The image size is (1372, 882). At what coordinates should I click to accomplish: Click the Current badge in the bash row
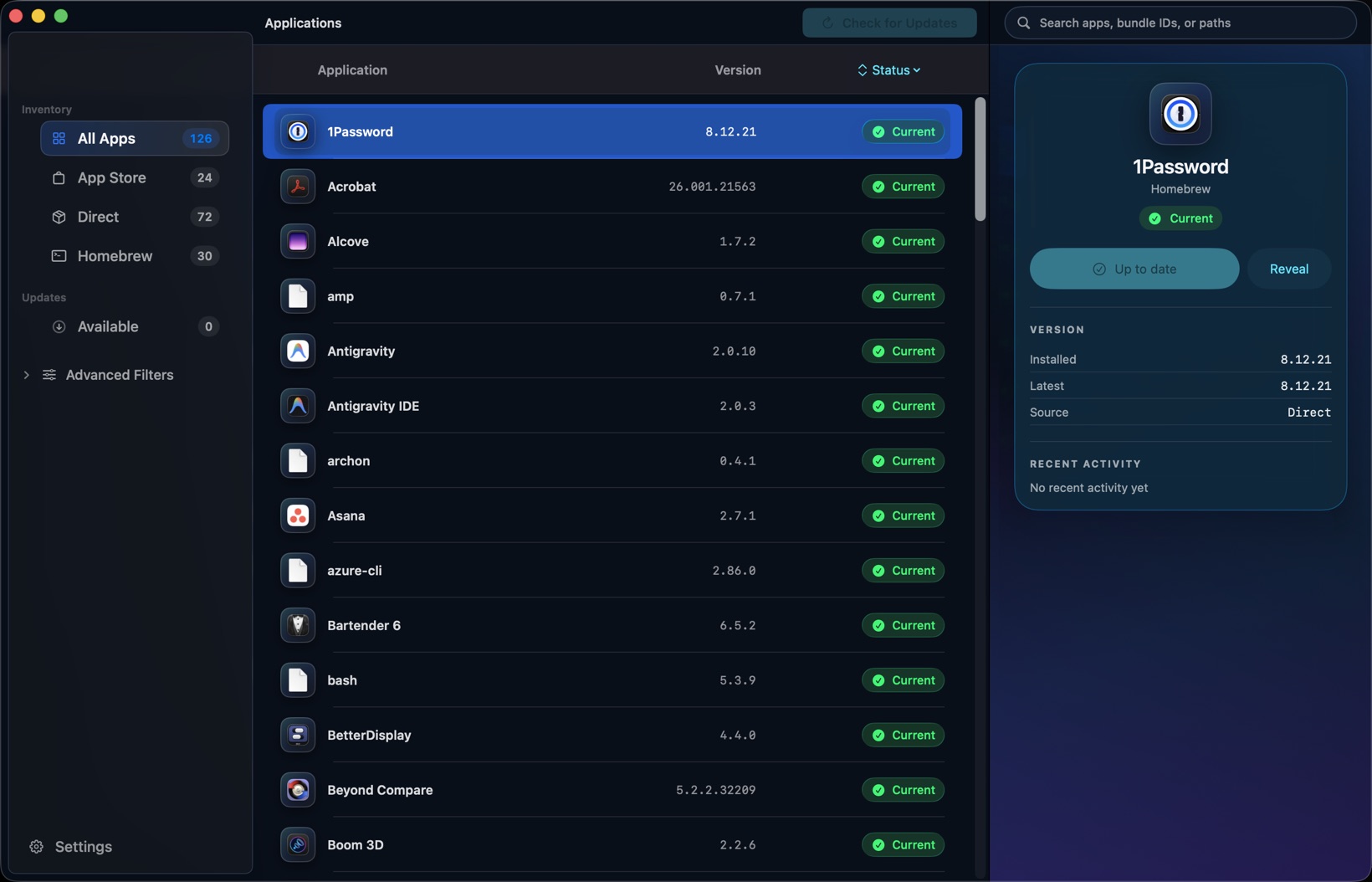pyautogui.click(x=904, y=680)
